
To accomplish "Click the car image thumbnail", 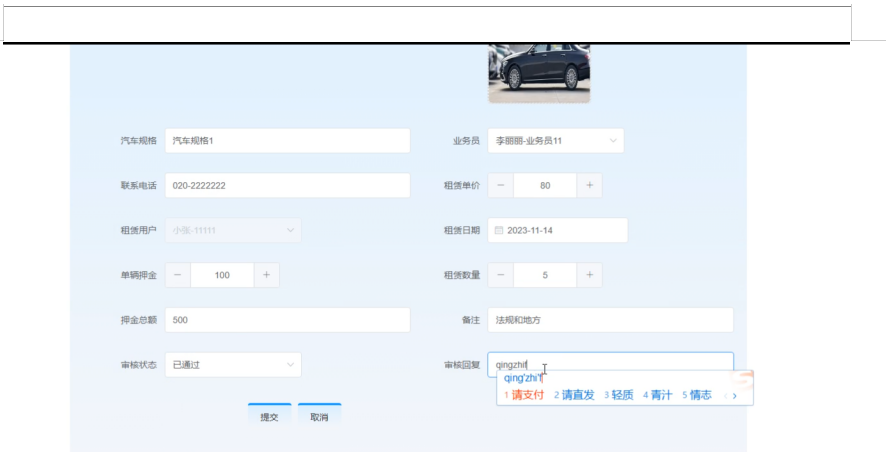I will point(539,73).
